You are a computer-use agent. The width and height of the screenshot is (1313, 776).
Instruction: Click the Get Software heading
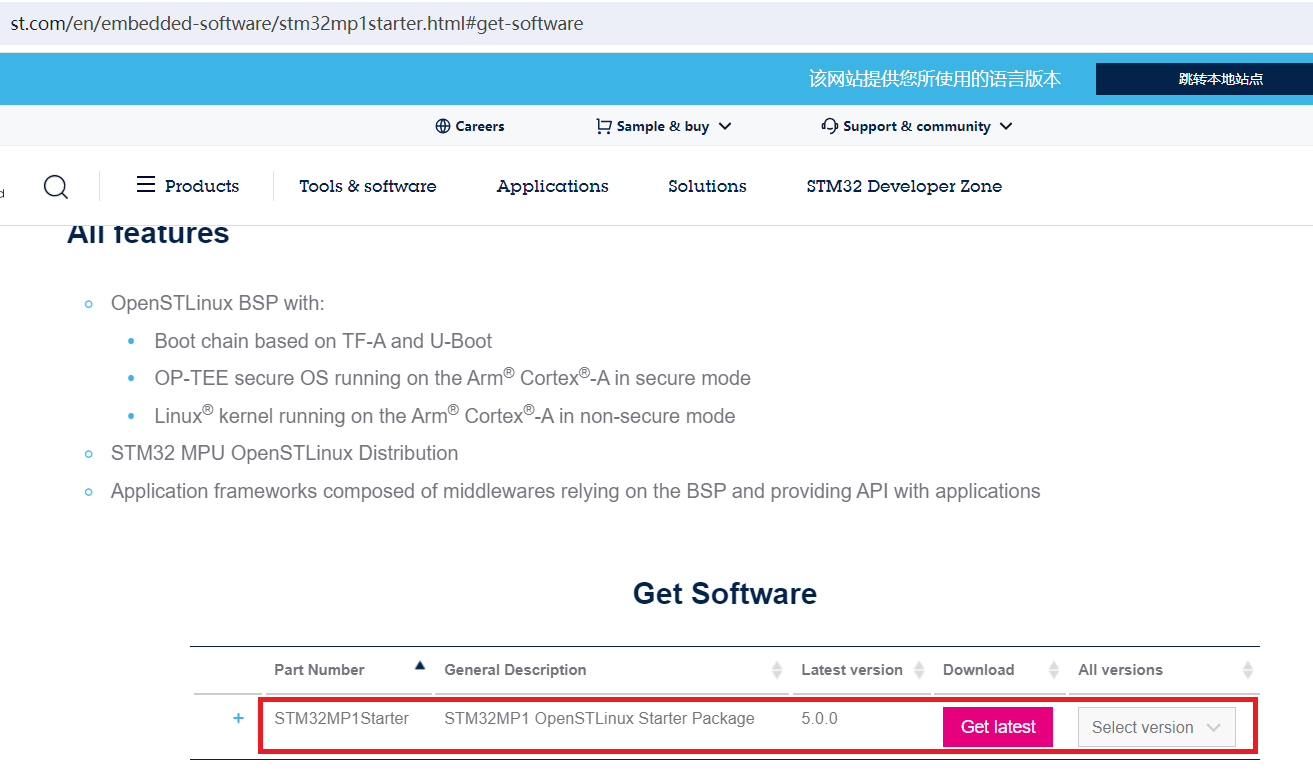click(725, 593)
